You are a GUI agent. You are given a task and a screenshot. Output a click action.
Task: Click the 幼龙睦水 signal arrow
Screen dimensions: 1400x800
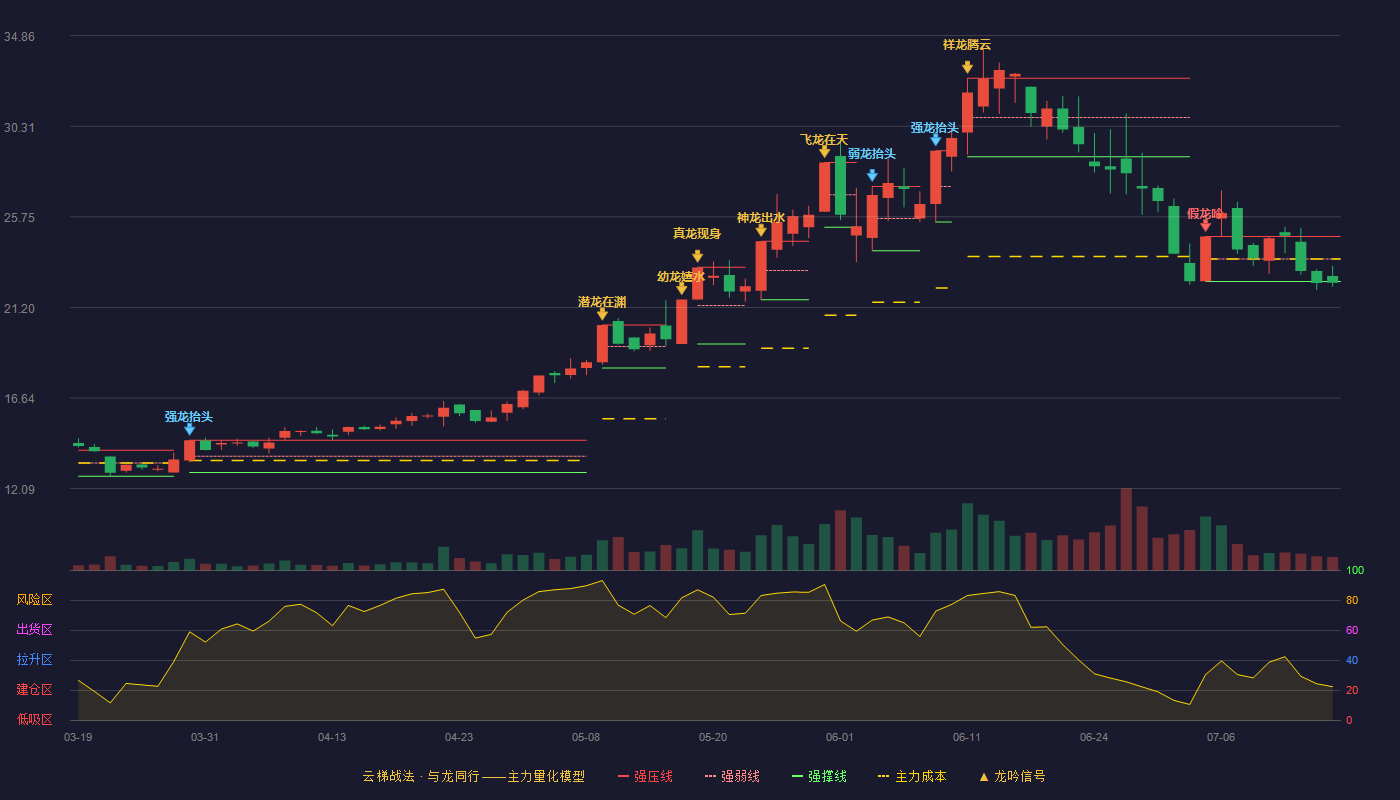click(681, 289)
